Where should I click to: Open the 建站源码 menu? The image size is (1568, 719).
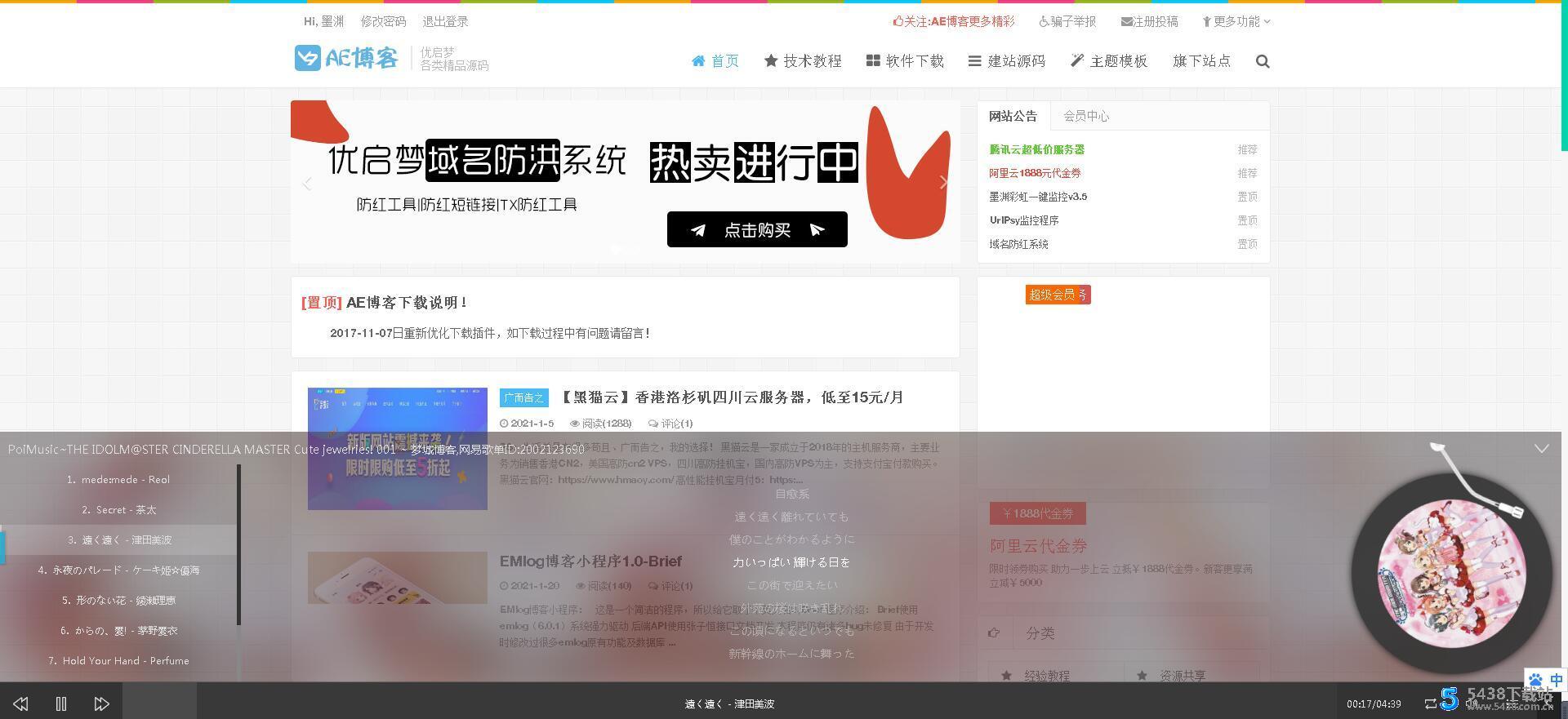[x=1007, y=61]
